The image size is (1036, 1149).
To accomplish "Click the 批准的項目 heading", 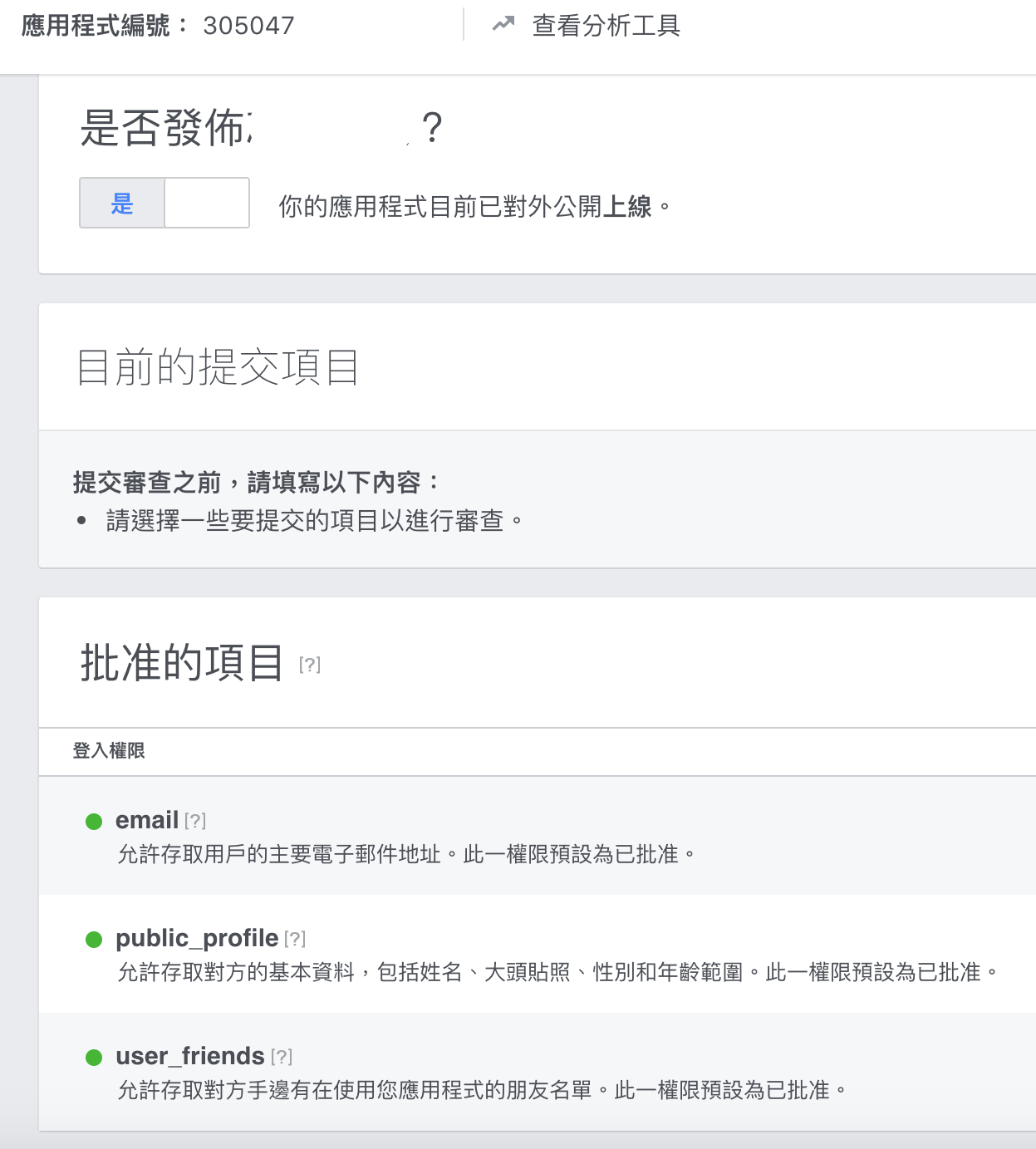I will click(182, 663).
